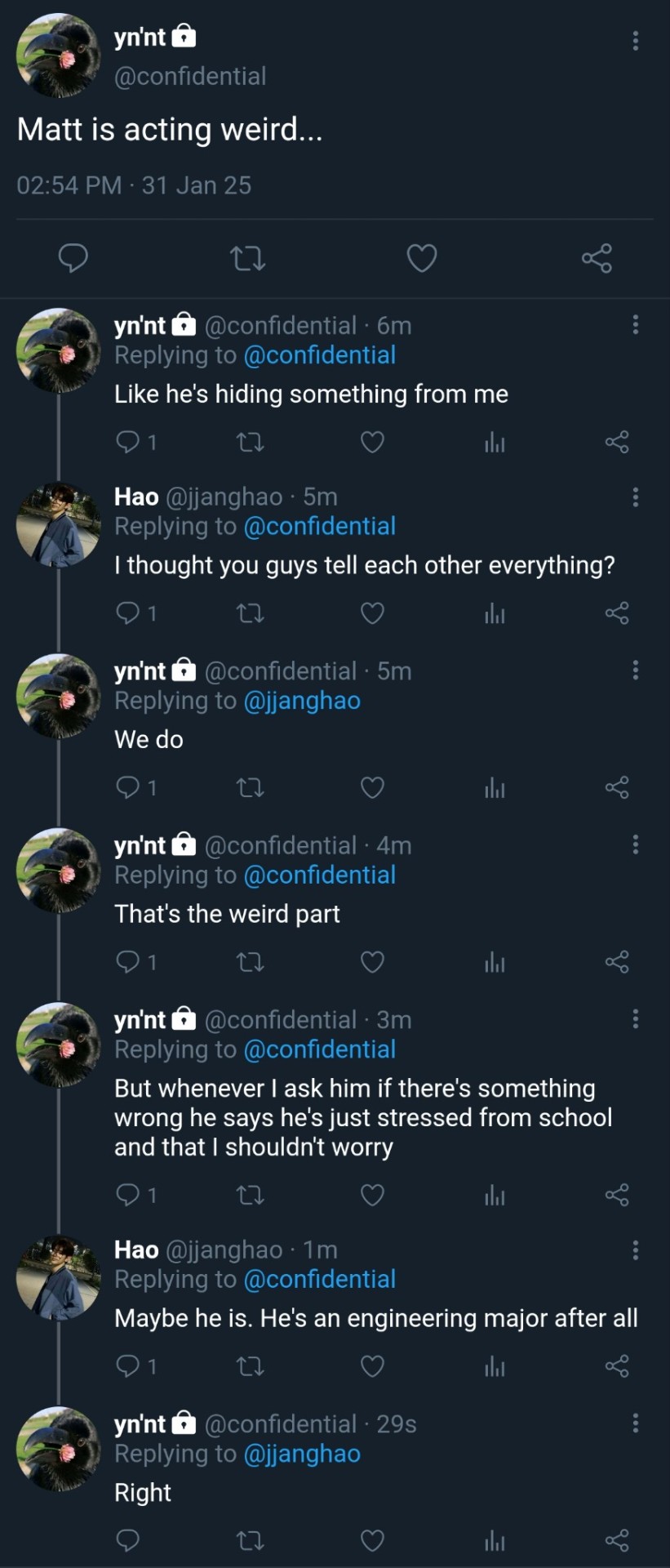The image size is (670, 1568).
Task: Open yn'nt's avatar on the main tweet
Action: point(58,56)
